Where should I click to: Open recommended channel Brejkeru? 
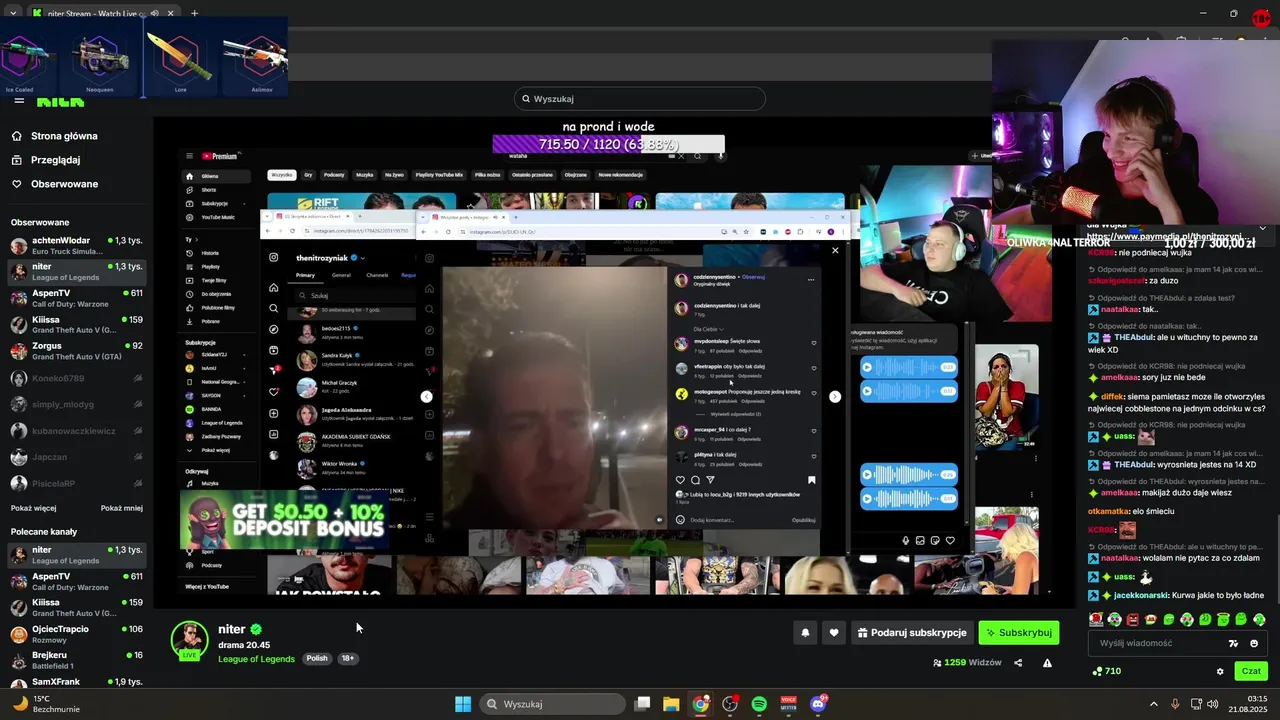(x=77, y=660)
